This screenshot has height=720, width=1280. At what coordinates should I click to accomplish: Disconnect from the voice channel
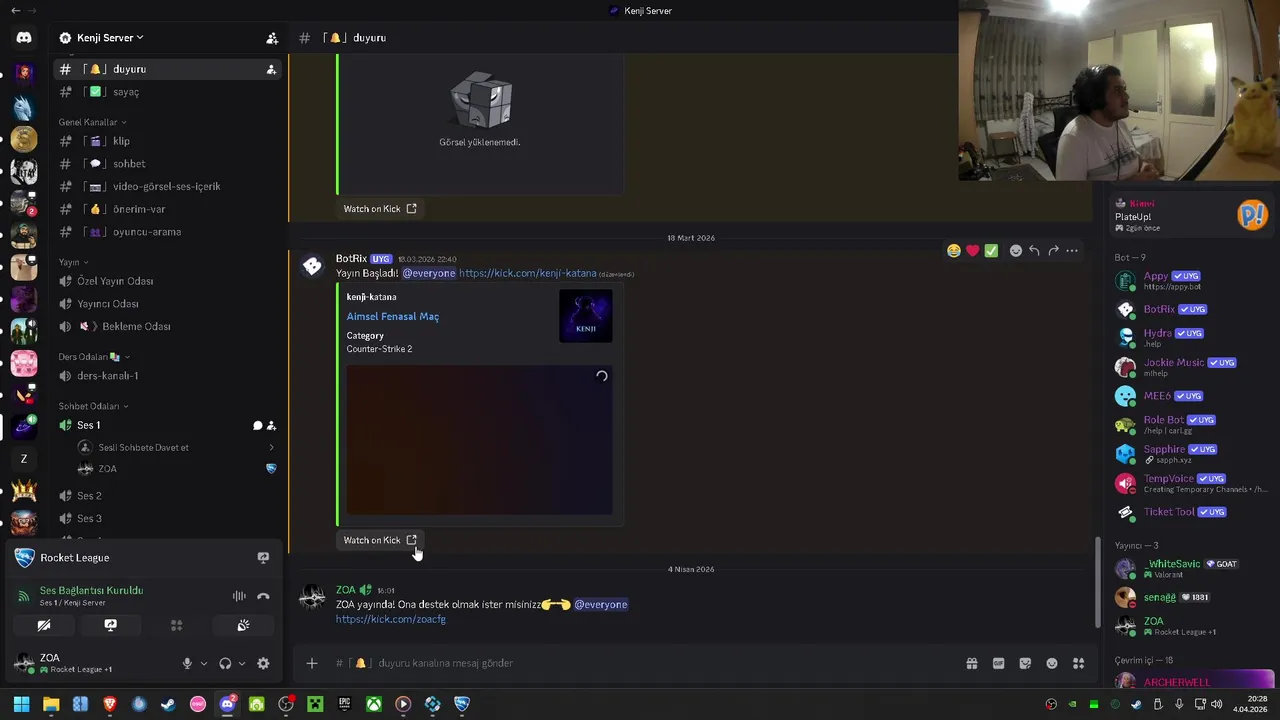coord(263,596)
